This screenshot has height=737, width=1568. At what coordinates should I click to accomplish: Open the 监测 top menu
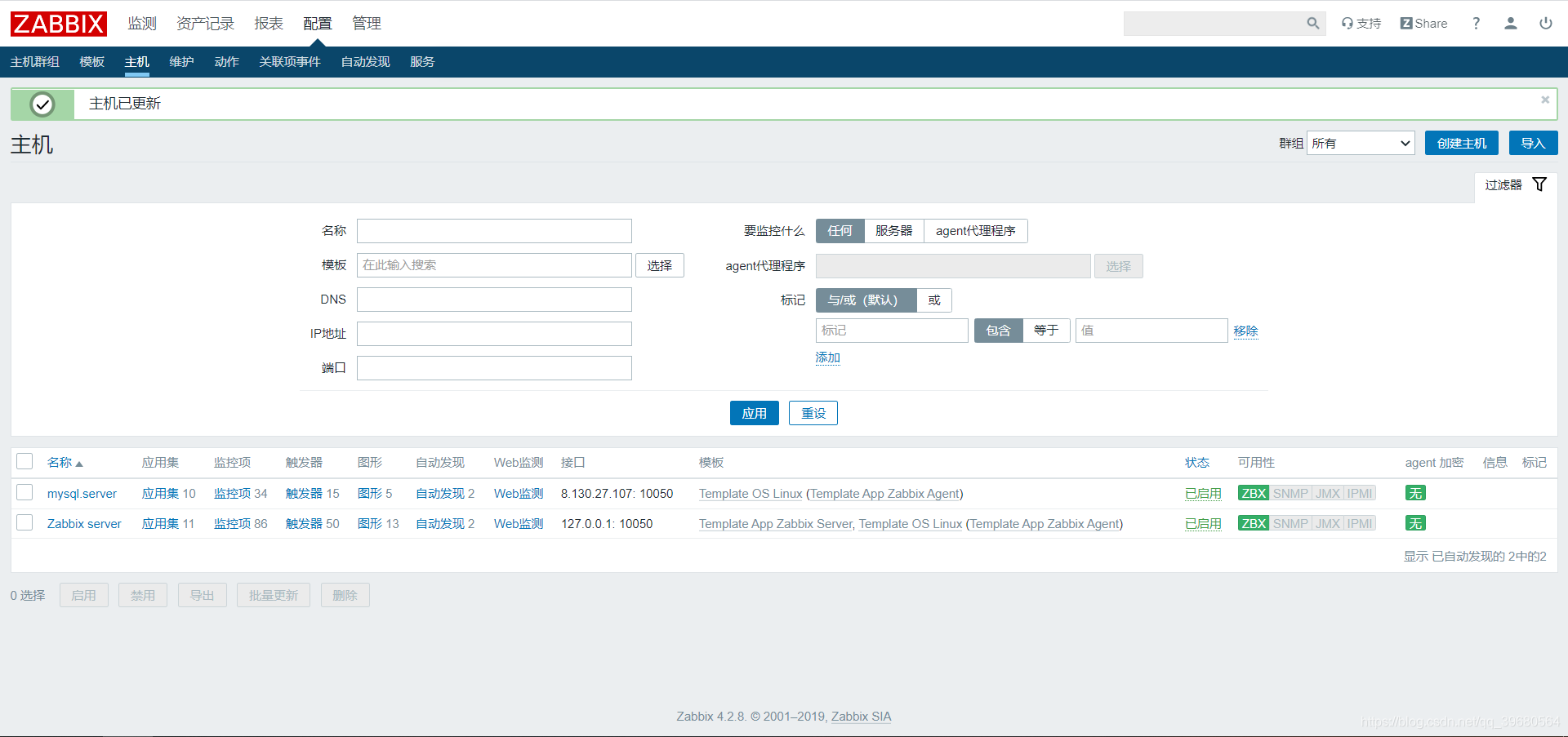(x=142, y=24)
